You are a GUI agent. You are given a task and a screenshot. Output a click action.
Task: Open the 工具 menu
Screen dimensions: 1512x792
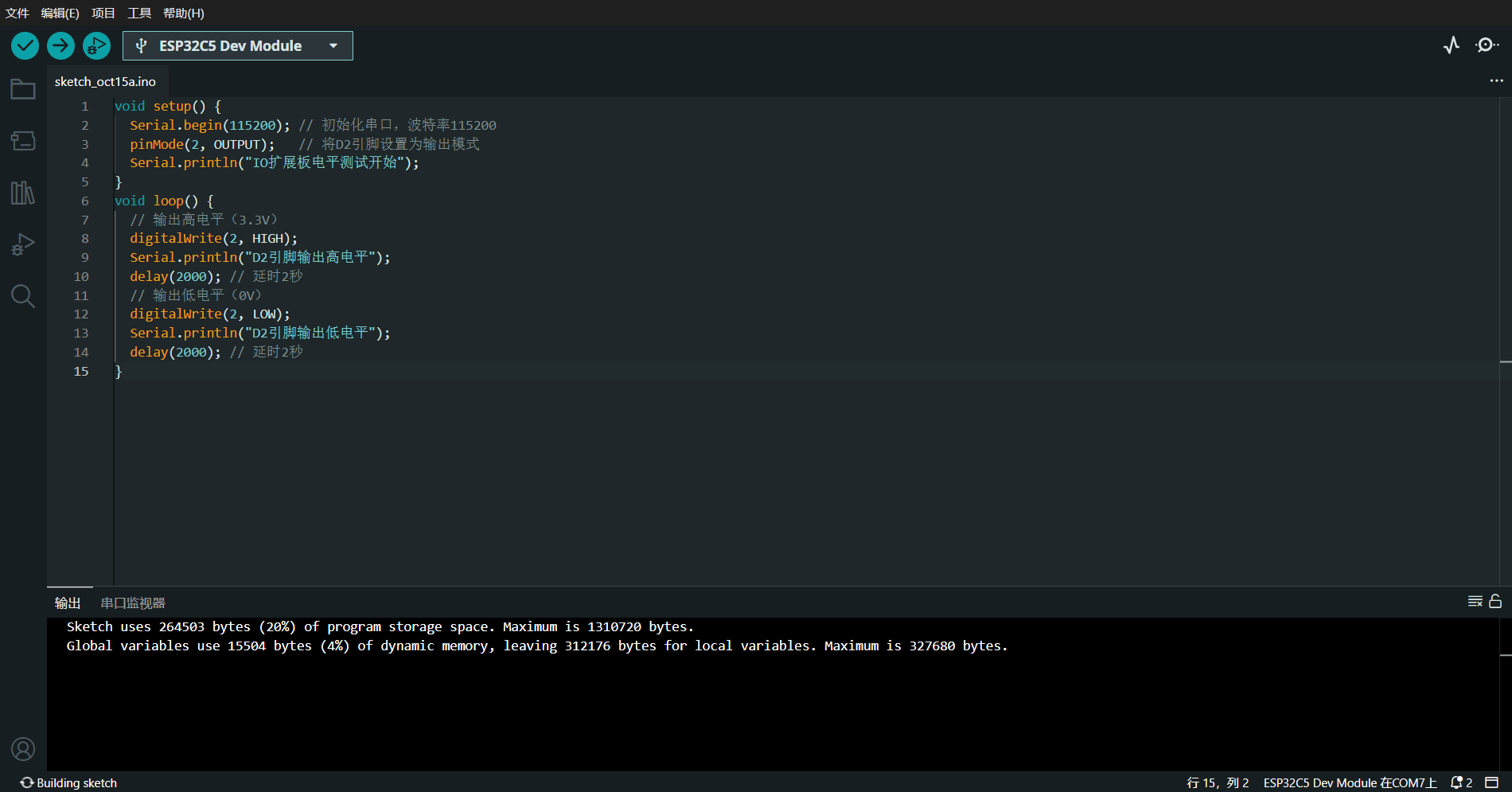(x=139, y=13)
